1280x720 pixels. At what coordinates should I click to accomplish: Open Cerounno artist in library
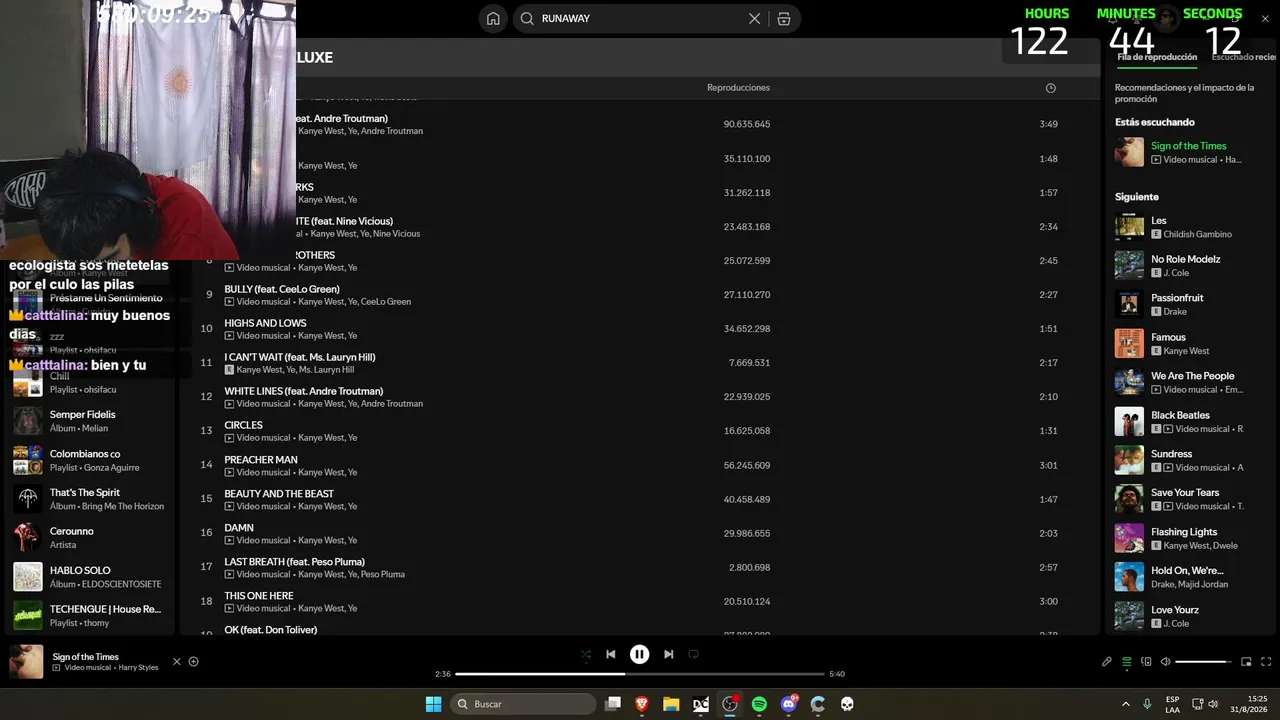pos(92,538)
